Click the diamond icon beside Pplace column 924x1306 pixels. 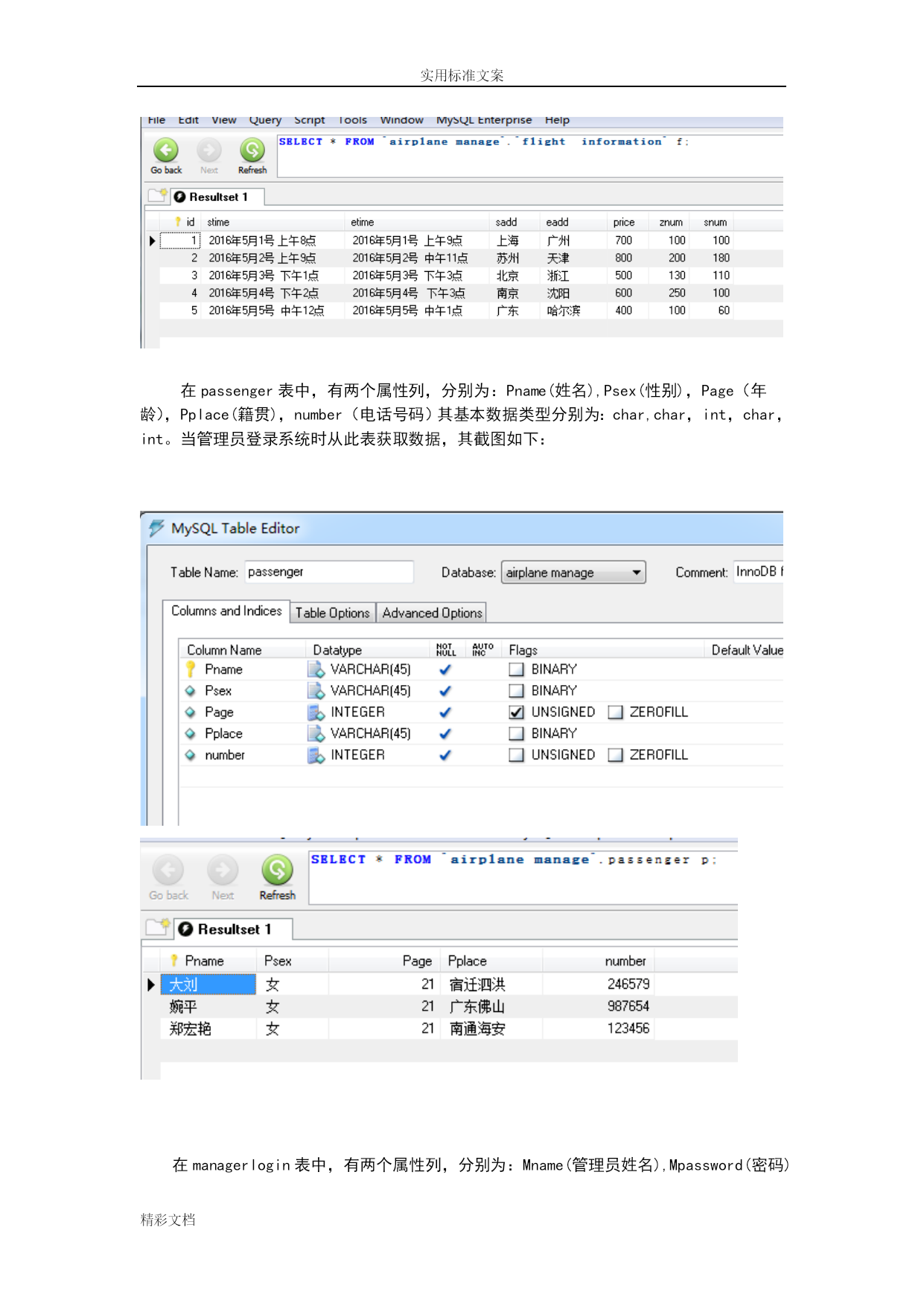(x=191, y=733)
